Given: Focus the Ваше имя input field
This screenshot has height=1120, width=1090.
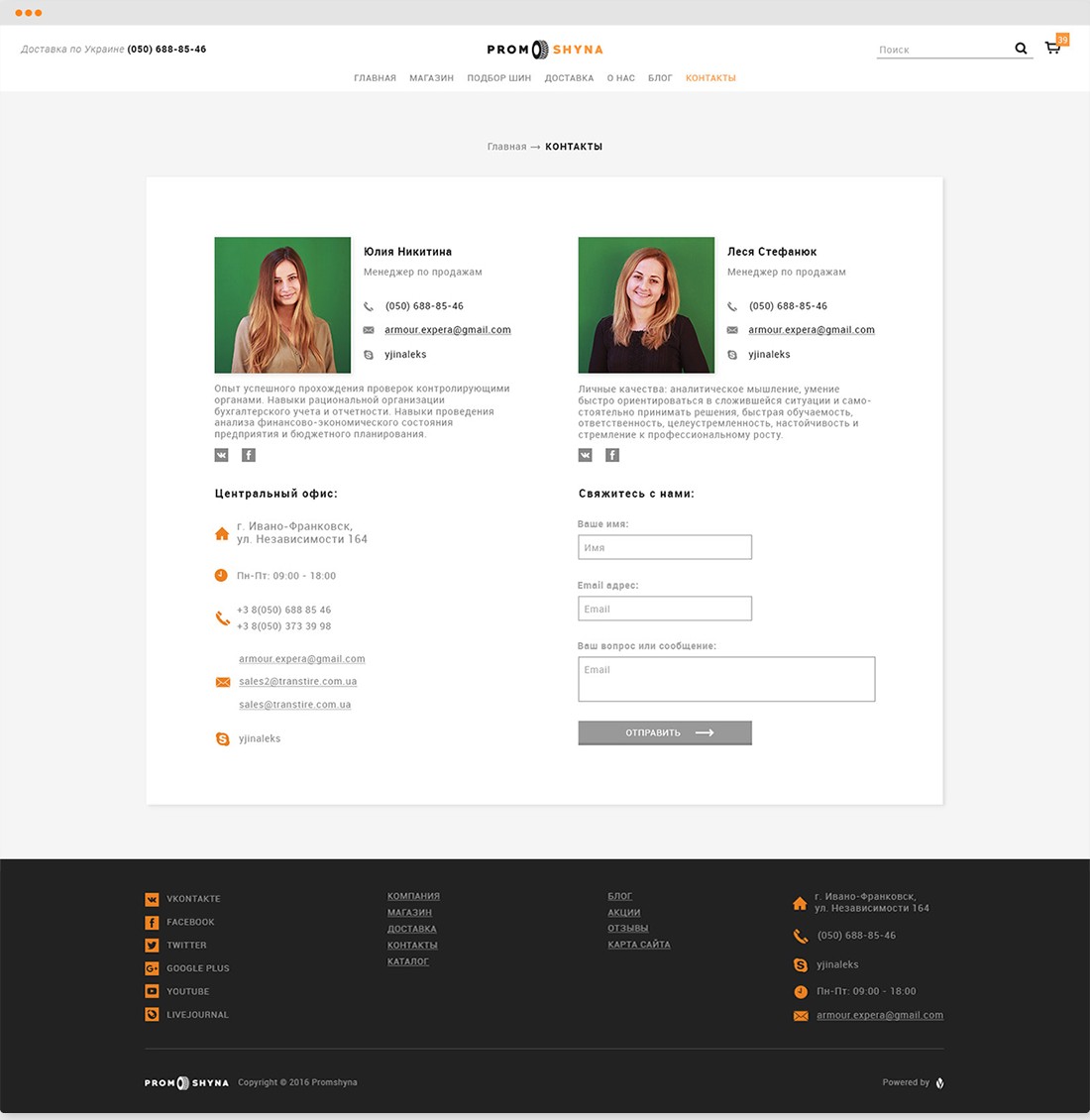Looking at the screenshot, I should [x=665, y=547].
